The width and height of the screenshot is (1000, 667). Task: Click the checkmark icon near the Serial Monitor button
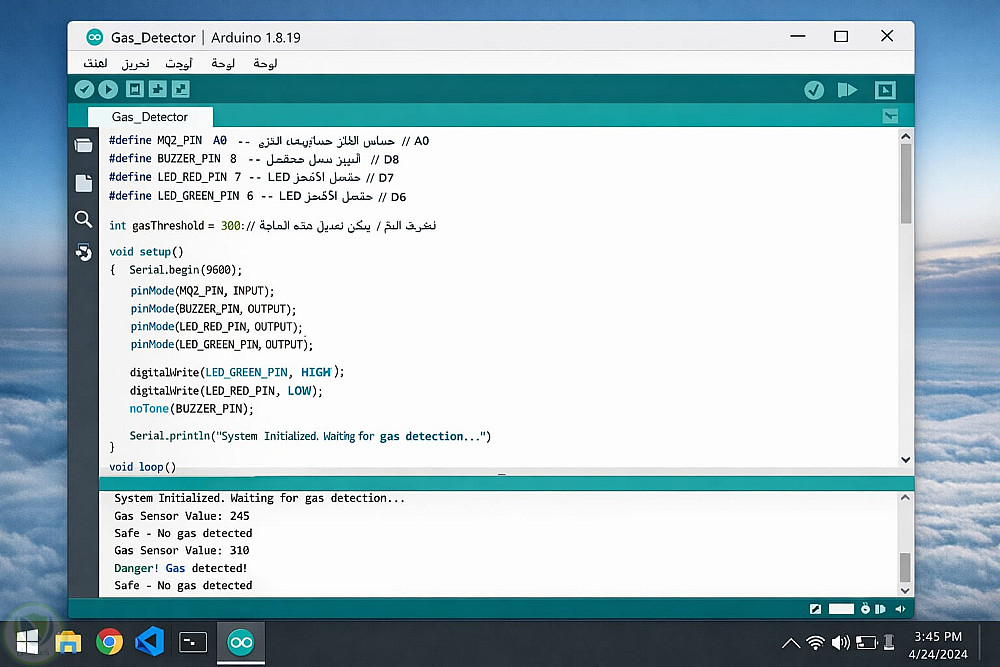(814, 90)
